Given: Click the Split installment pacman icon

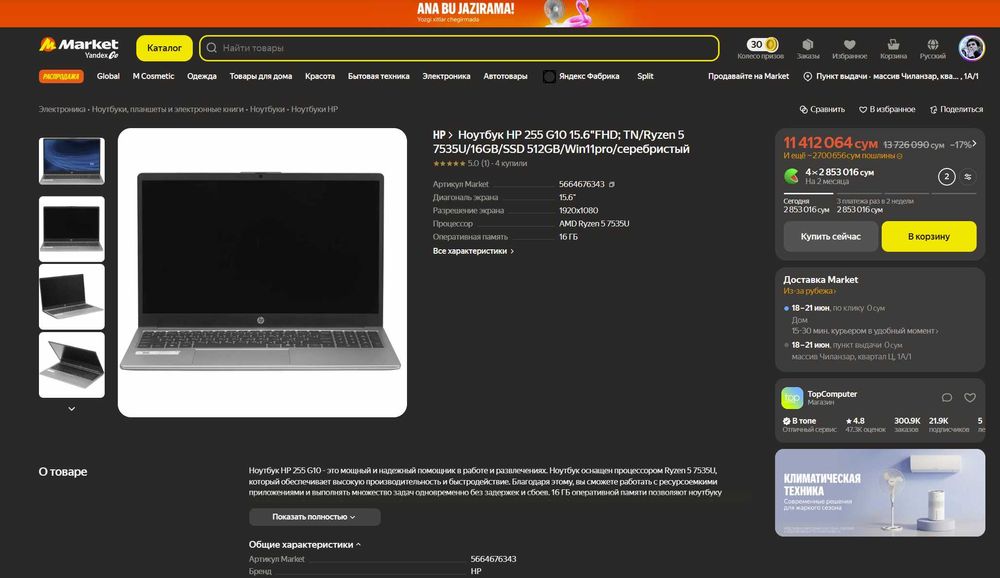Looking at the screenshot, I should (791, 176).
